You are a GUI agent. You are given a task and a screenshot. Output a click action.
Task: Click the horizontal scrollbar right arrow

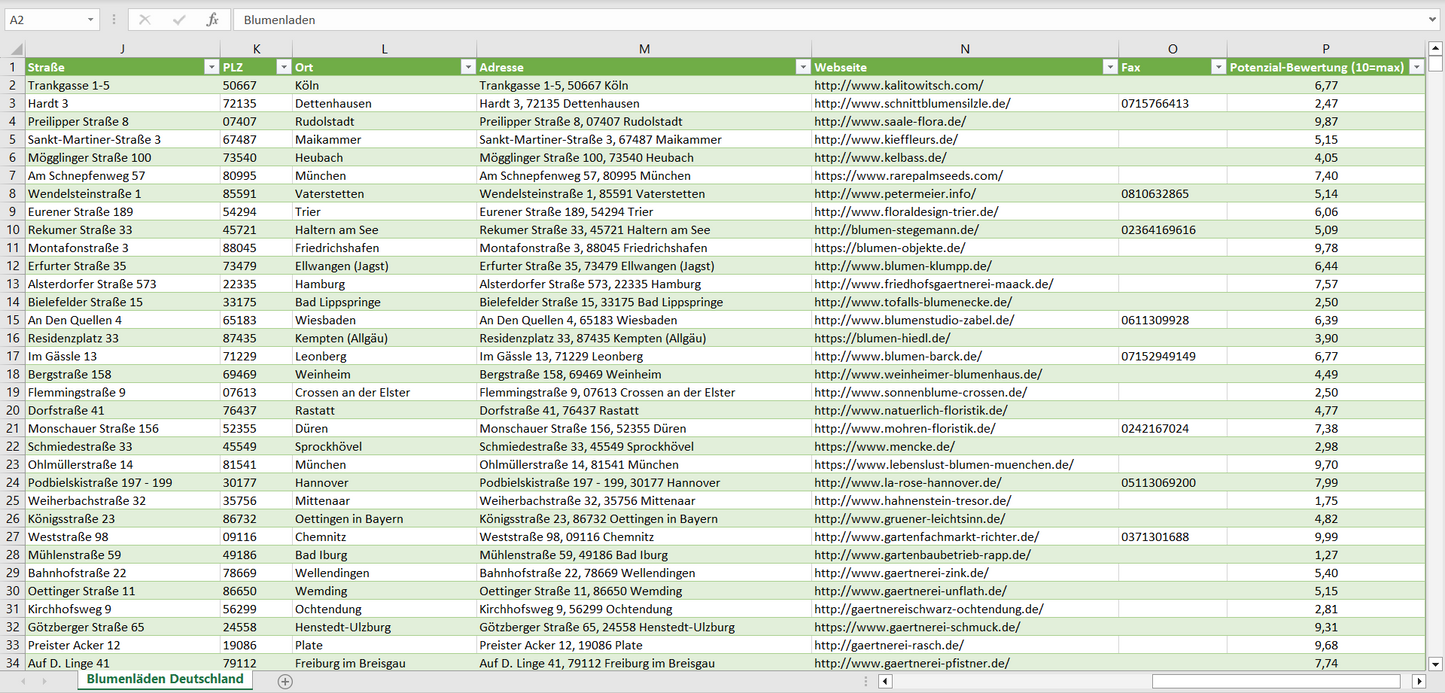click(1418, 681)
